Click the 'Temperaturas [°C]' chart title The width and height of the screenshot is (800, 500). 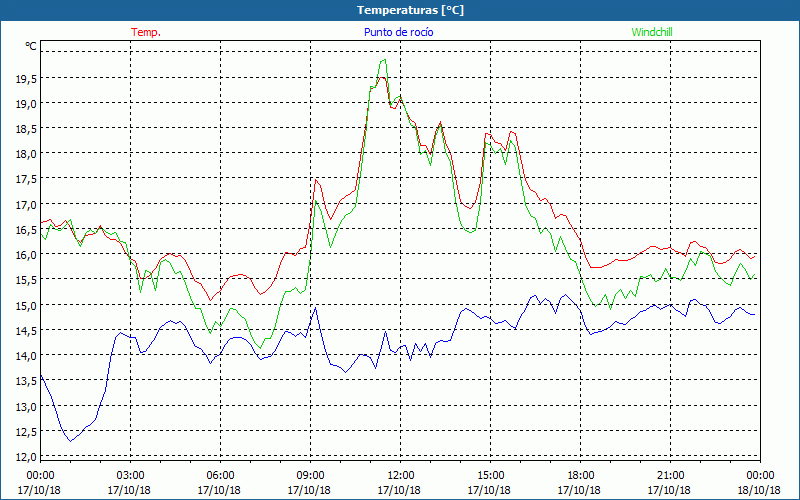click(x=410, y=10)
